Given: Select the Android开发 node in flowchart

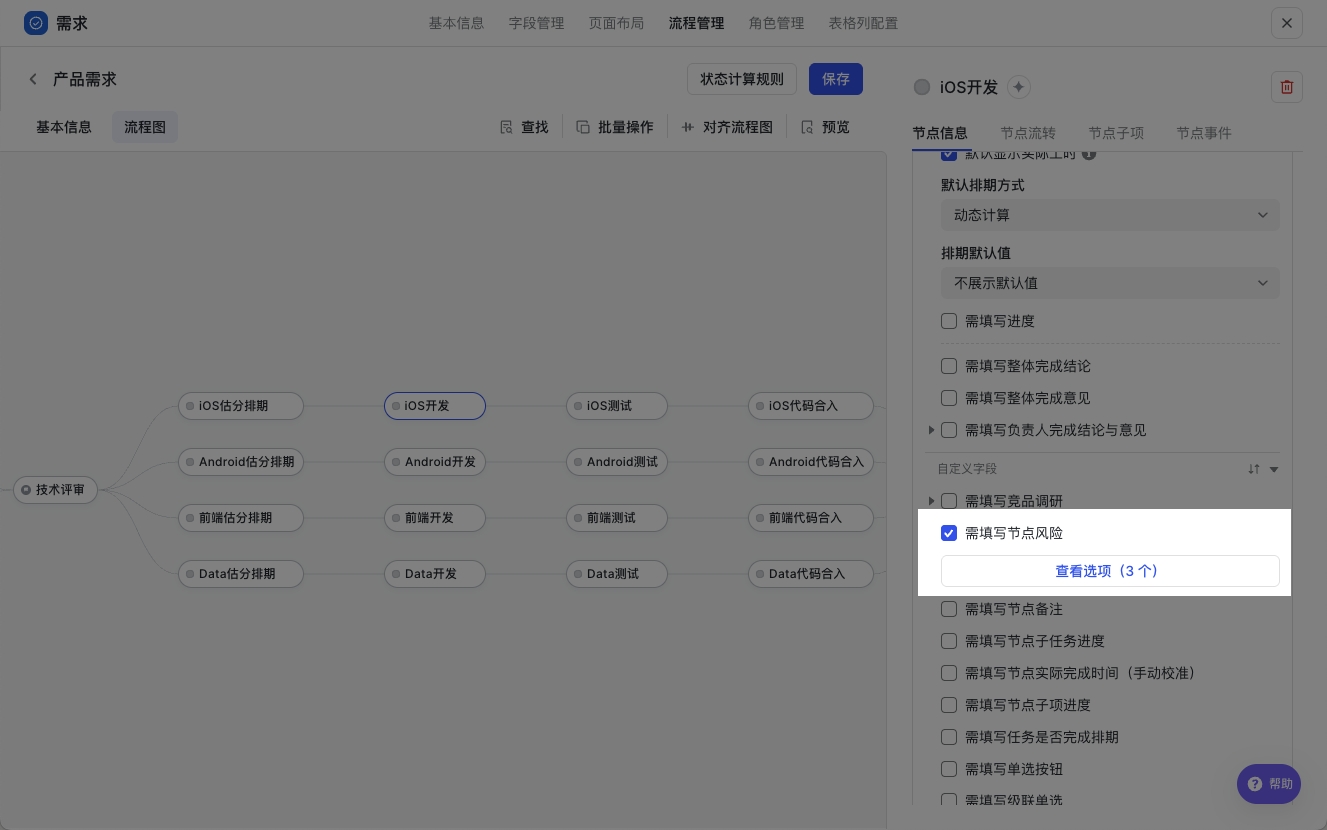Looking at the screenshot, I should [x=435, y=462].
